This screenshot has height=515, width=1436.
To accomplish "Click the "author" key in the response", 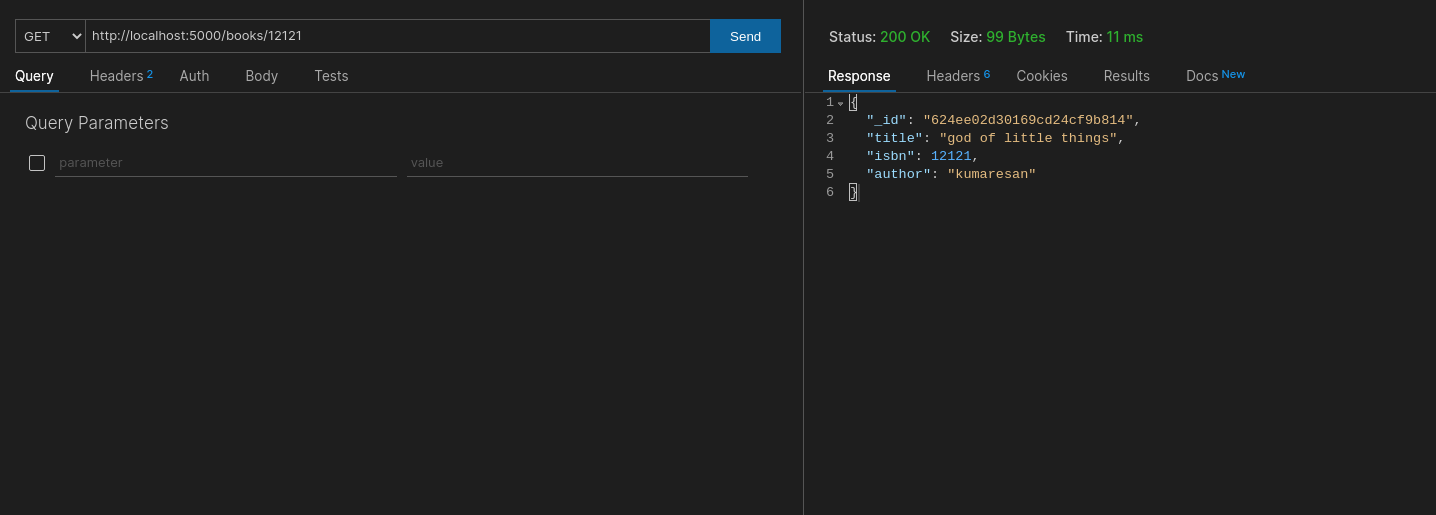I will point(898,174).
